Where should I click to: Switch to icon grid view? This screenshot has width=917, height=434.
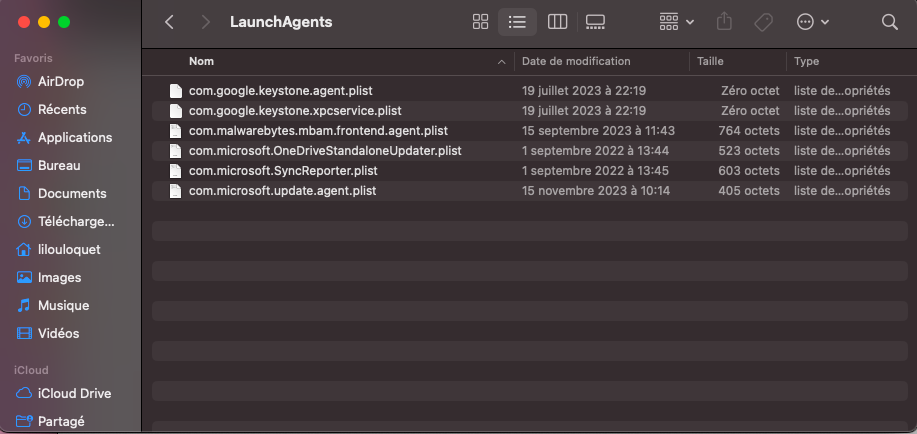click(480, 22)
